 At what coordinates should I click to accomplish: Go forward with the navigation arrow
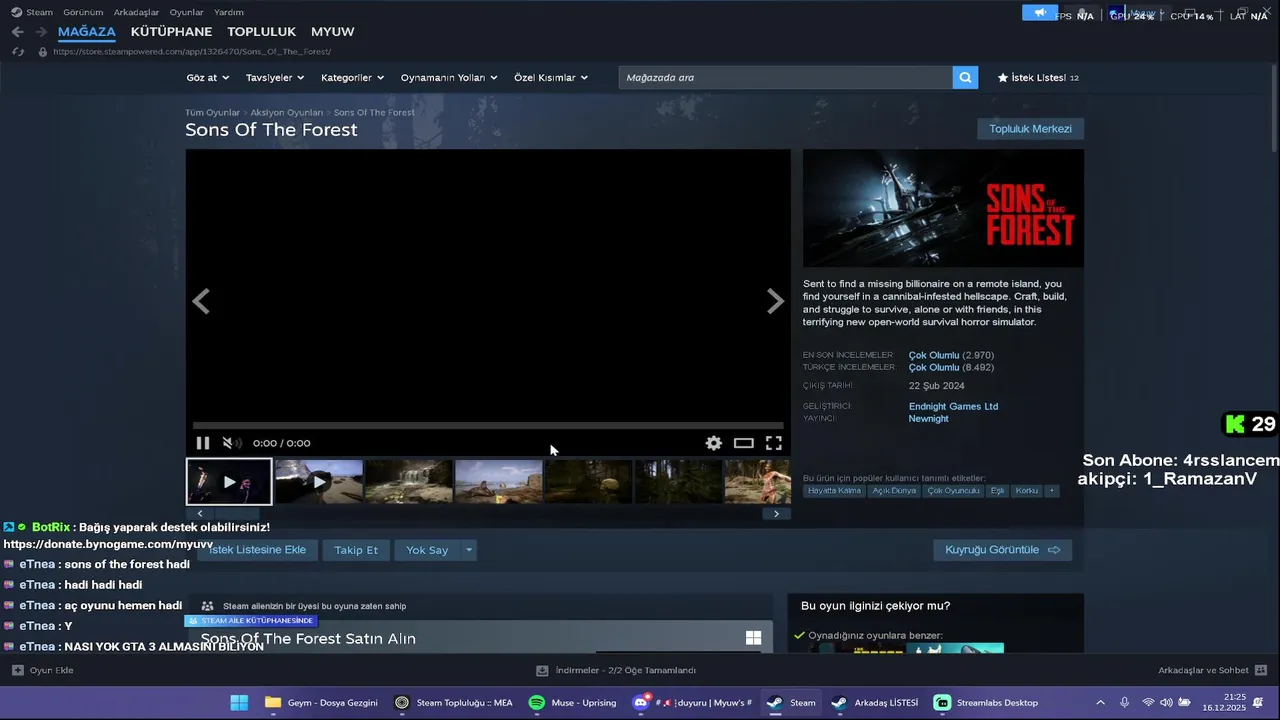41,32
